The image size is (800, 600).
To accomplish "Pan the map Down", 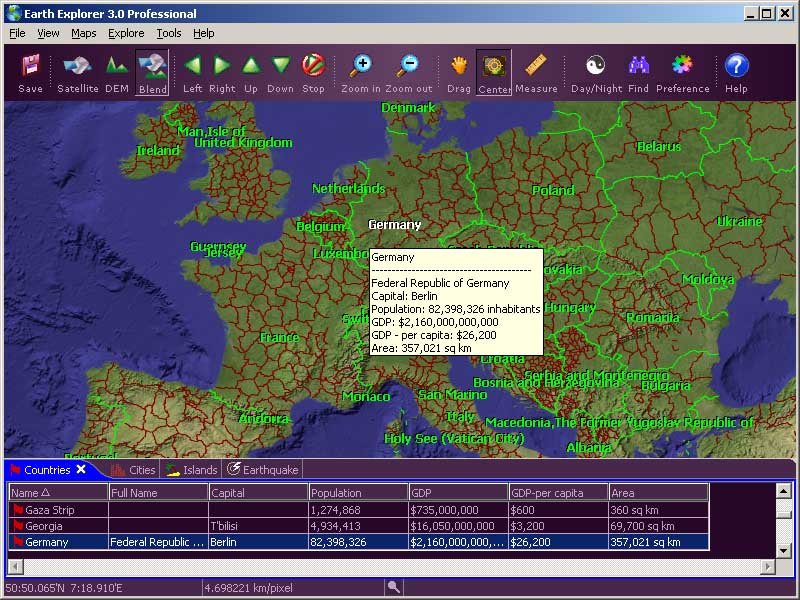I will (x=281, y=72).
